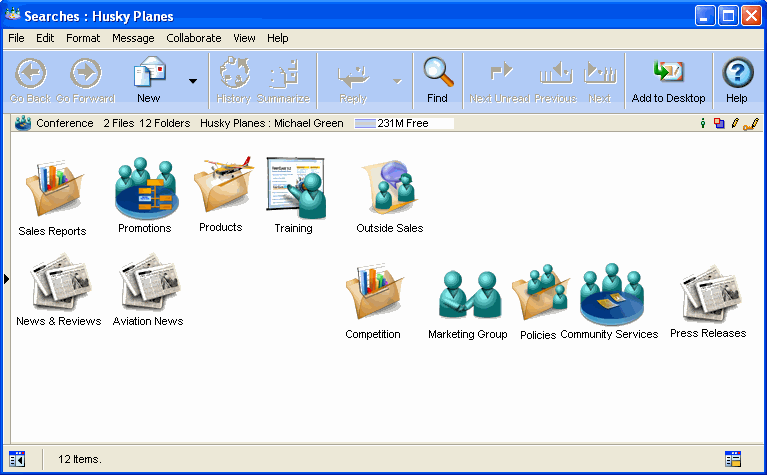Open the Marketing Group conference
Screen dimensions: 767x475
[467, 295]
